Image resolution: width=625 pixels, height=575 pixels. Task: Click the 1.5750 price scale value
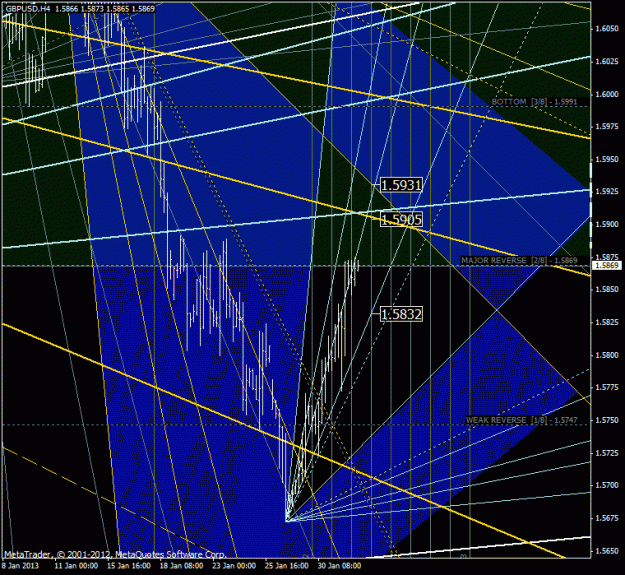607,420
